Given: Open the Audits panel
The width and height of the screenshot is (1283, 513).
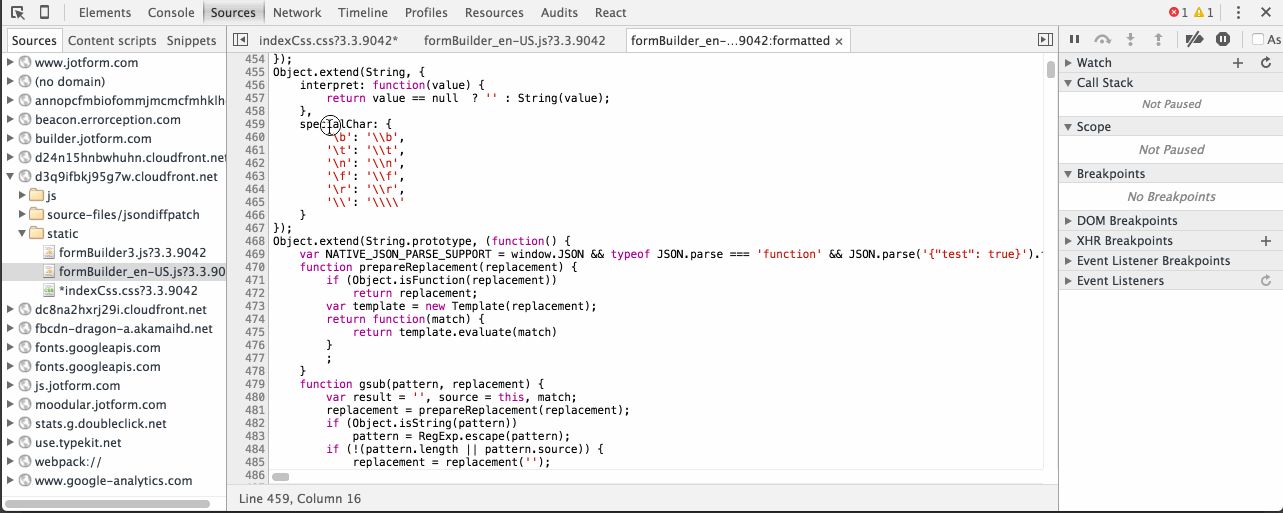Looking at the screenshot, I should point(559,13).
